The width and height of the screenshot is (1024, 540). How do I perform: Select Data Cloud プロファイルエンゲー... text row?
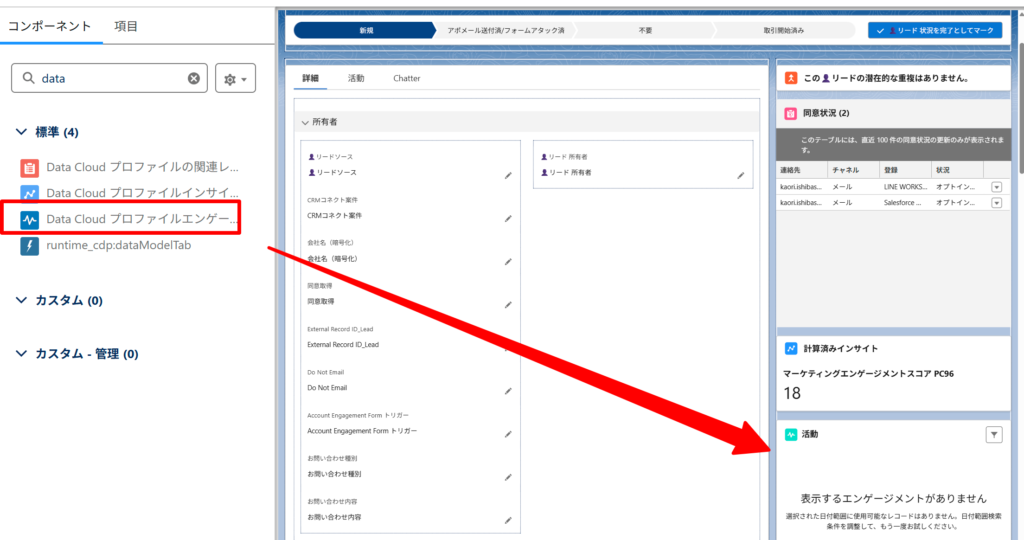point(142,219)
